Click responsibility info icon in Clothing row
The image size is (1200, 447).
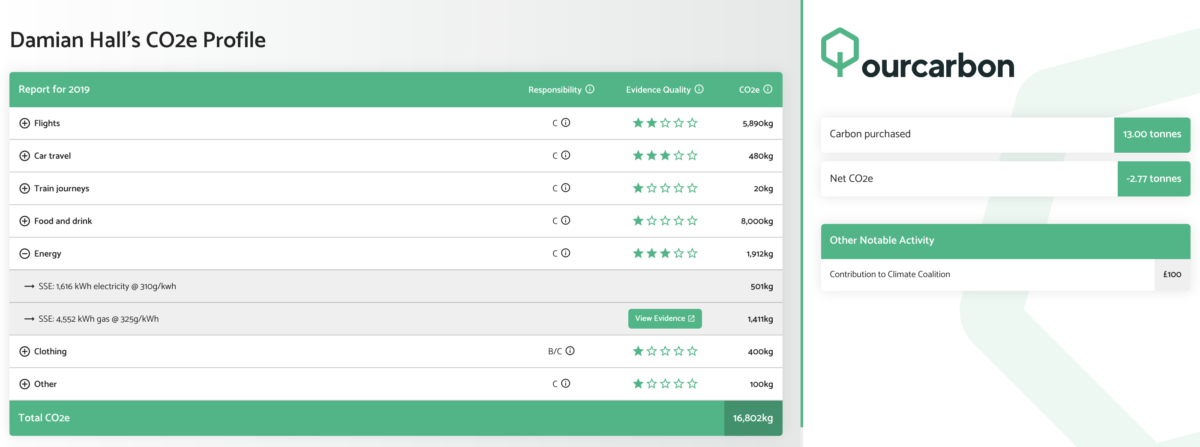(569, 352)
